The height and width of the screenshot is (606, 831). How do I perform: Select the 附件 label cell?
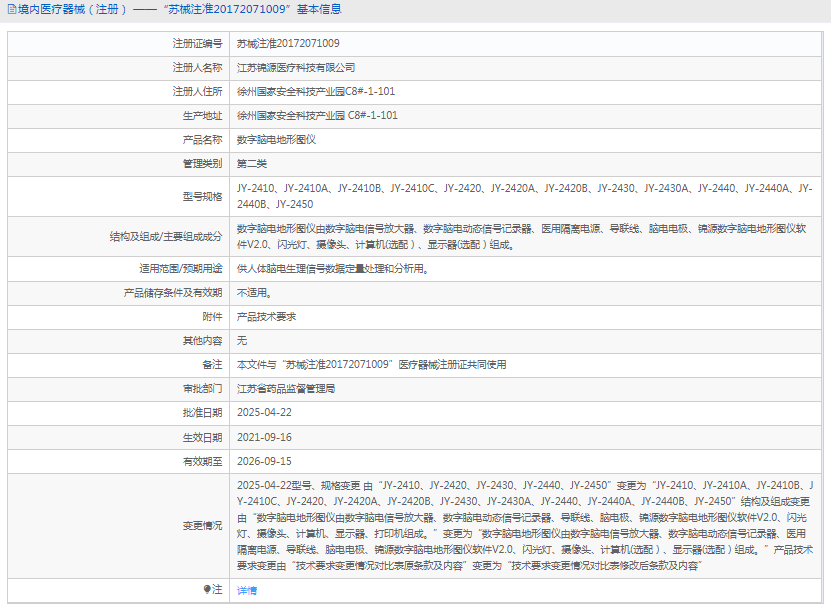point(119,317)
